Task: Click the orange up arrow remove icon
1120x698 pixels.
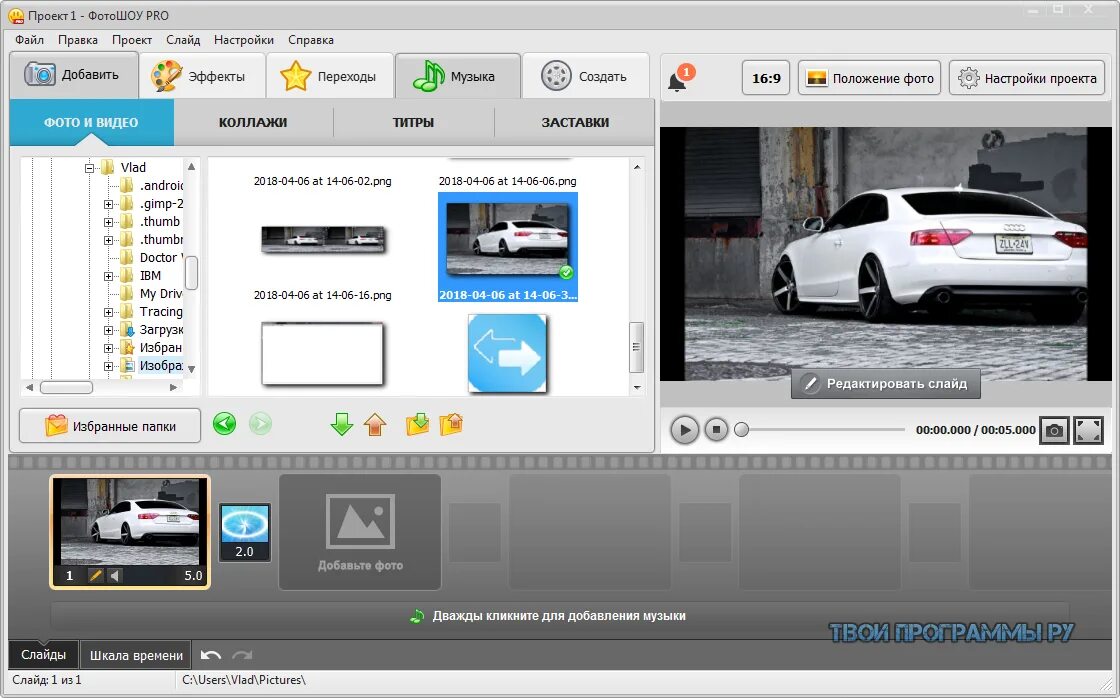Action: 375,424
